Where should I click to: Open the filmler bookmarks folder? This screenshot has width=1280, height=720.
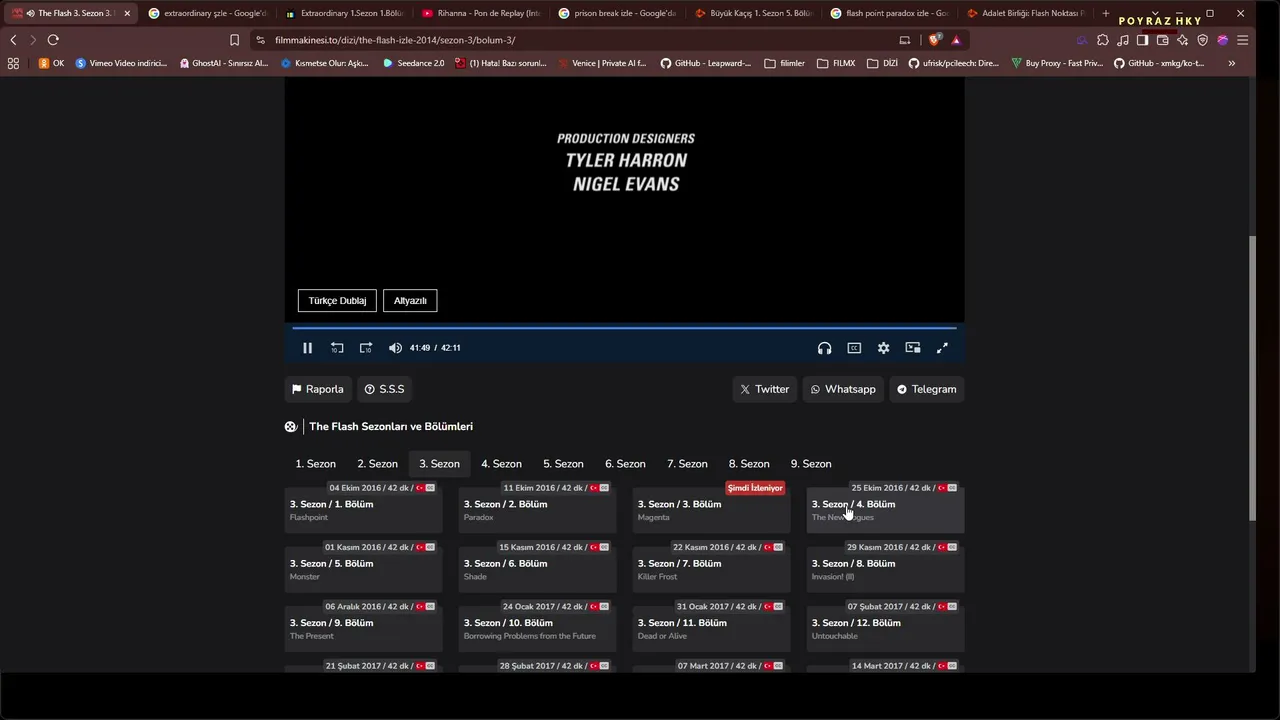pos(784,63)
